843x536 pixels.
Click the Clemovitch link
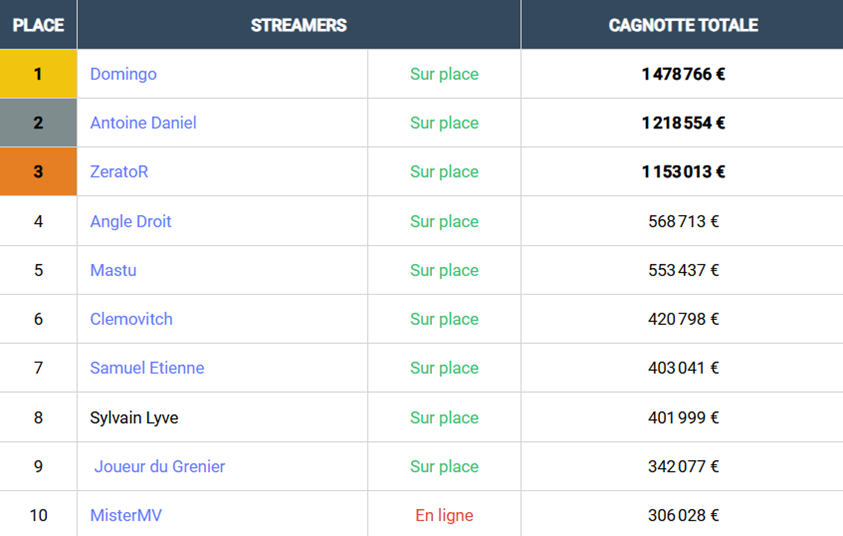(x=131, y=319)
